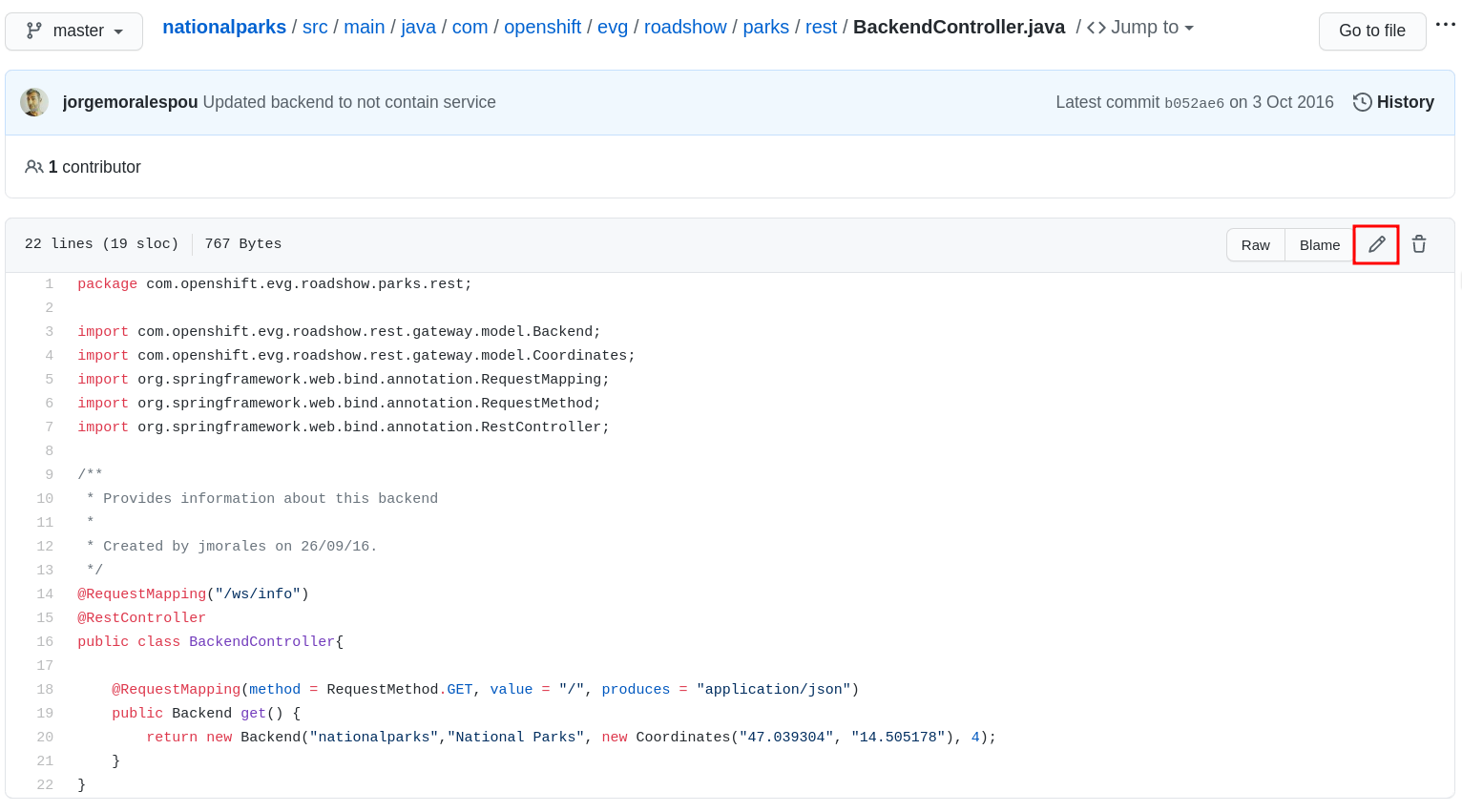Click jorgemoralespou's avatar image

34,102
